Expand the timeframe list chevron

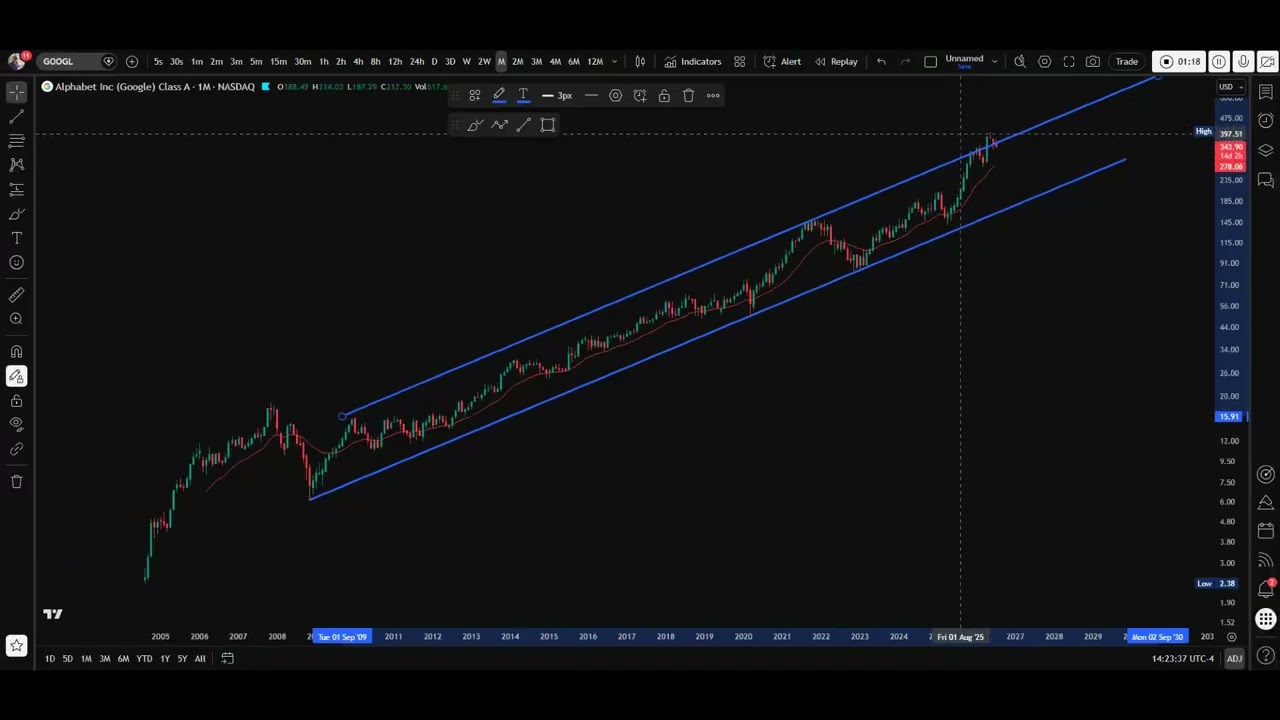pos(614,62)
